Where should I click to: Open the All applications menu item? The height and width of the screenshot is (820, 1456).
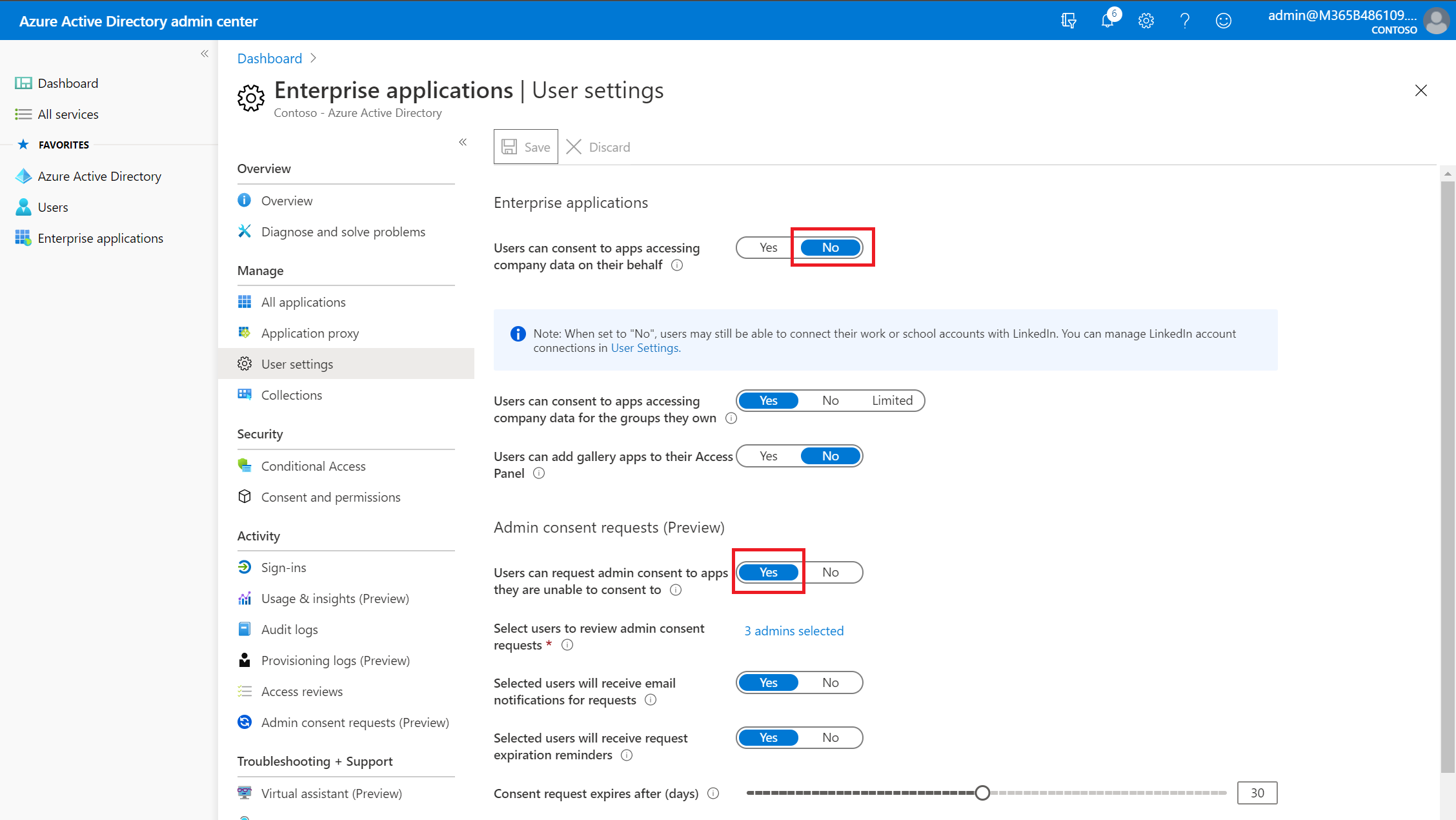(x=346, y=302)
